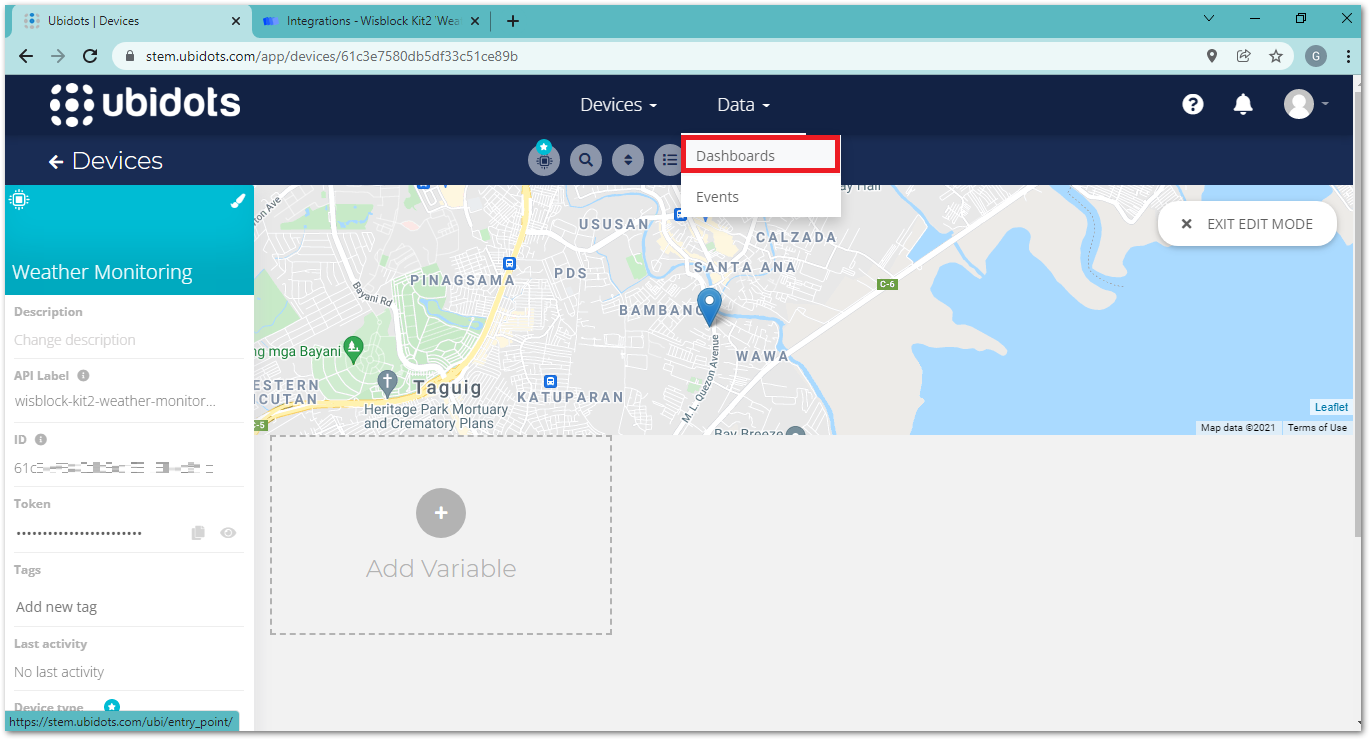Click the search devices magnifier icon
Image resolution: width=1370 pixels, height=740 pixels.
click(x=585, y=160)
